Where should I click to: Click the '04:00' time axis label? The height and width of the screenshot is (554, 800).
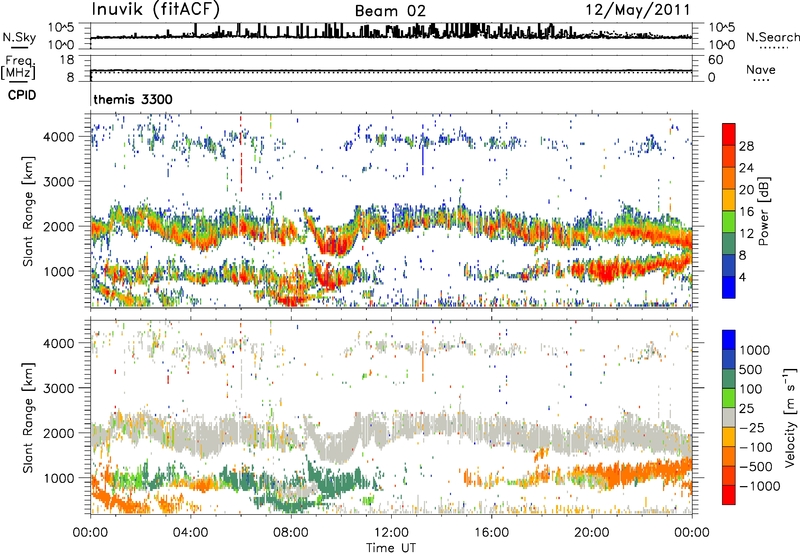(x=191, y=533)
